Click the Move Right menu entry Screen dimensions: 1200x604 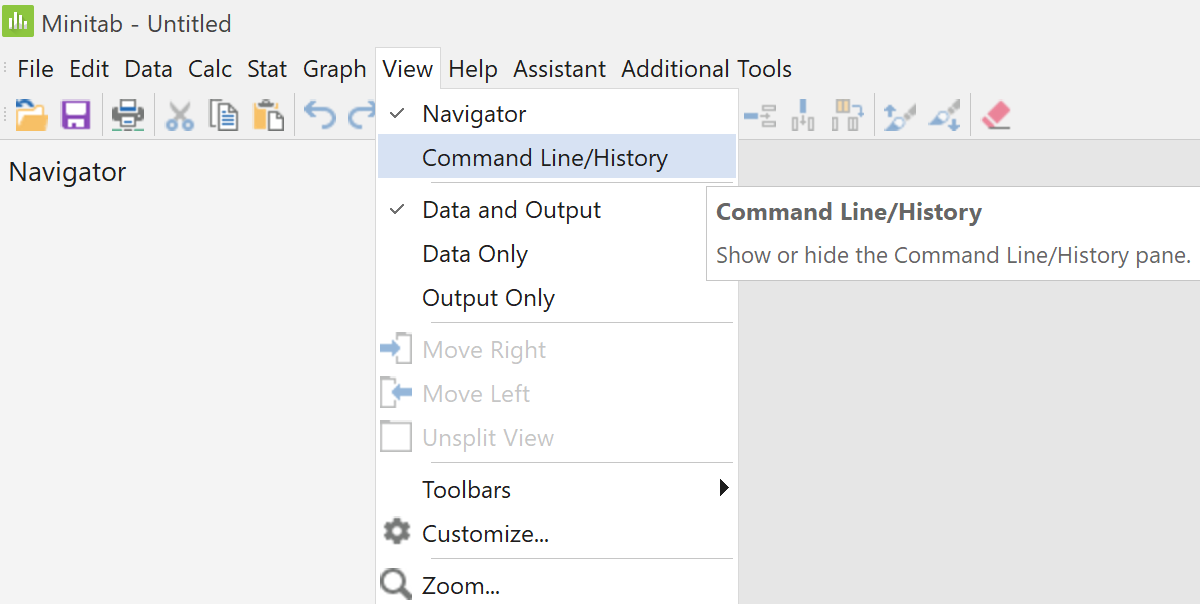click(x=557, y=350)
